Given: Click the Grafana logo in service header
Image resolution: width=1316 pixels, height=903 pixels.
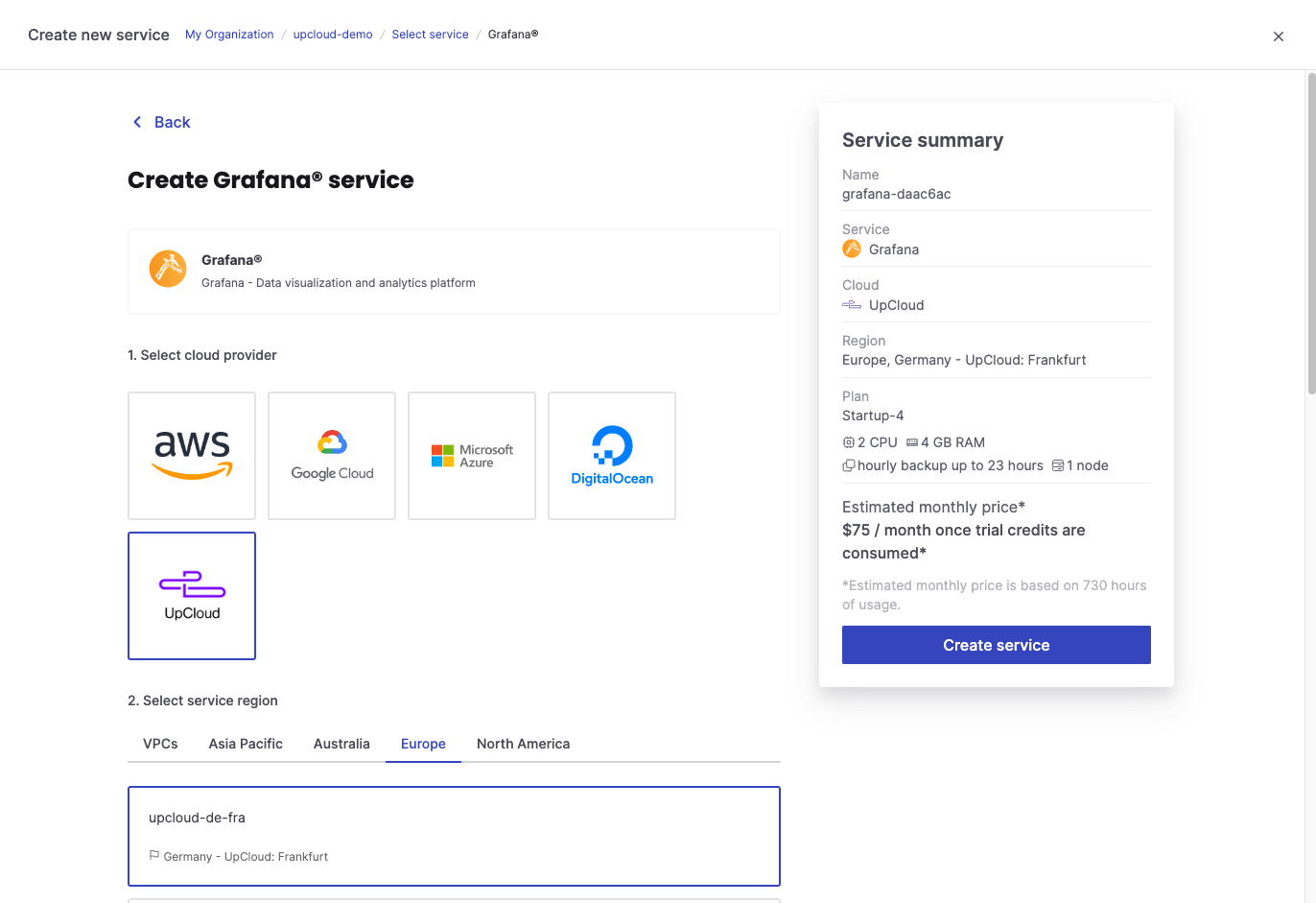Looking at the screenshot, I should click(168, 269).
